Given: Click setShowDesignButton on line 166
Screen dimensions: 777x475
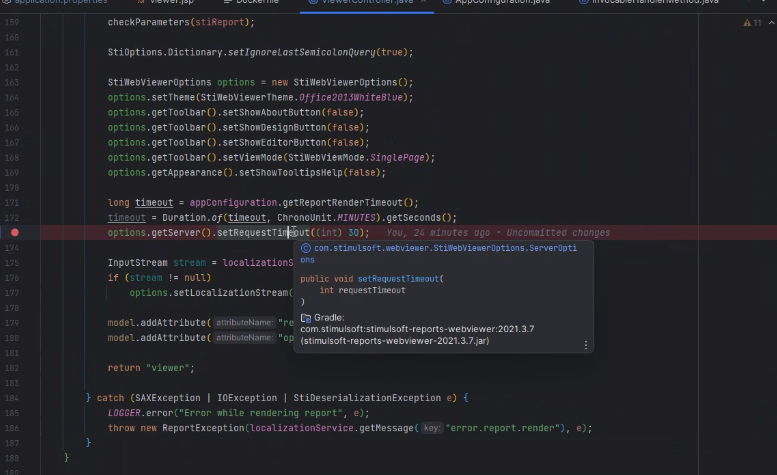Looking at the screenshot, I should (x=275, y=128).
